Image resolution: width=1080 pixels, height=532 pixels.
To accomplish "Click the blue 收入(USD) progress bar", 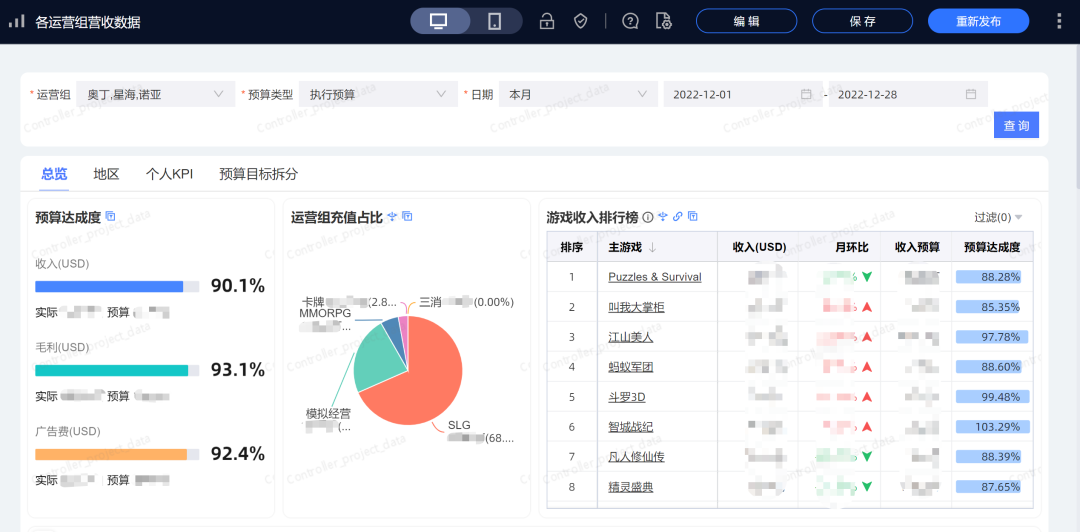I will tap(117, 287).
